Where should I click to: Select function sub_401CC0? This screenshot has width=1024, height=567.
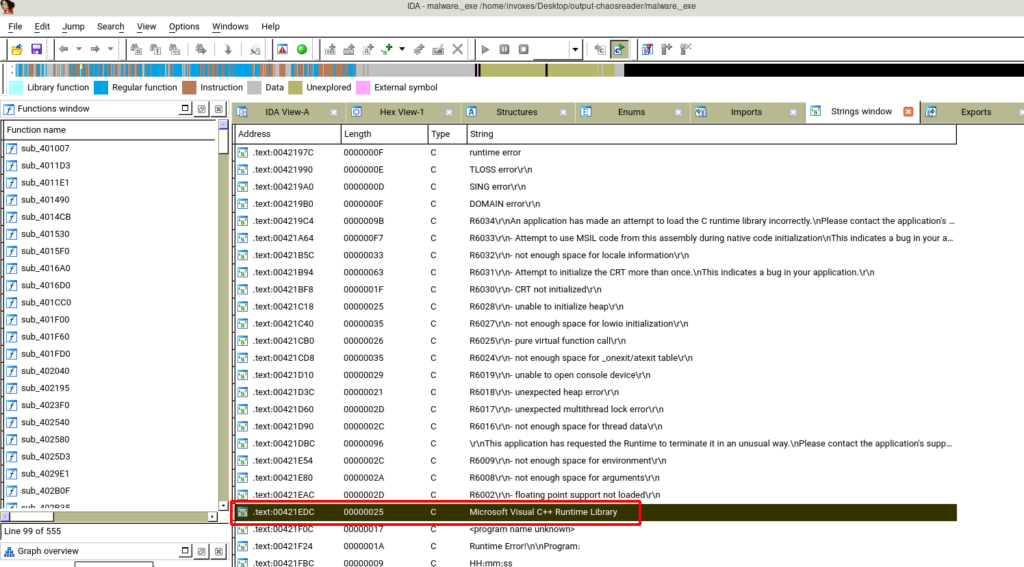[x=46, y=302]
